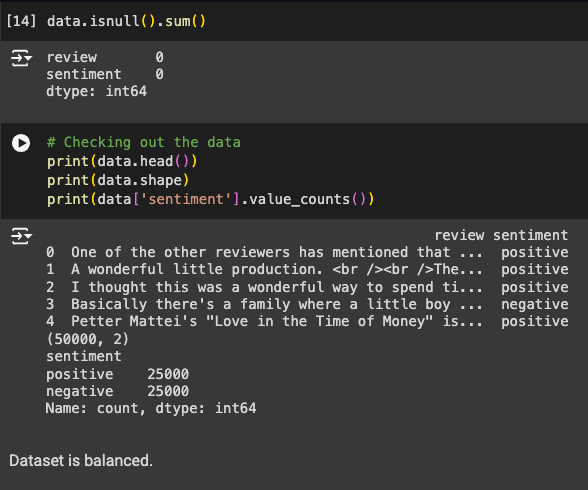Click the row "Basically there's a family"
The image size is (588, 490).
307,304
